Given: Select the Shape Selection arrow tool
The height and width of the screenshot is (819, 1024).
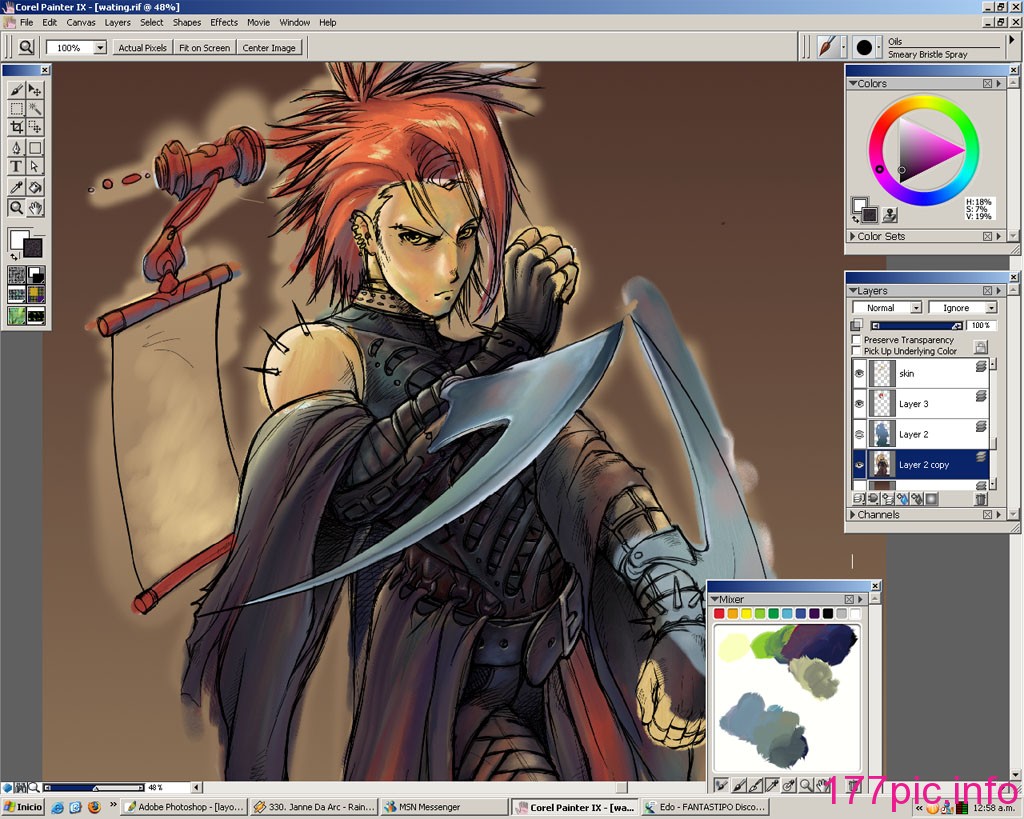Looking at the screenshot, I should pyautogui.click(x=35, y=167).
